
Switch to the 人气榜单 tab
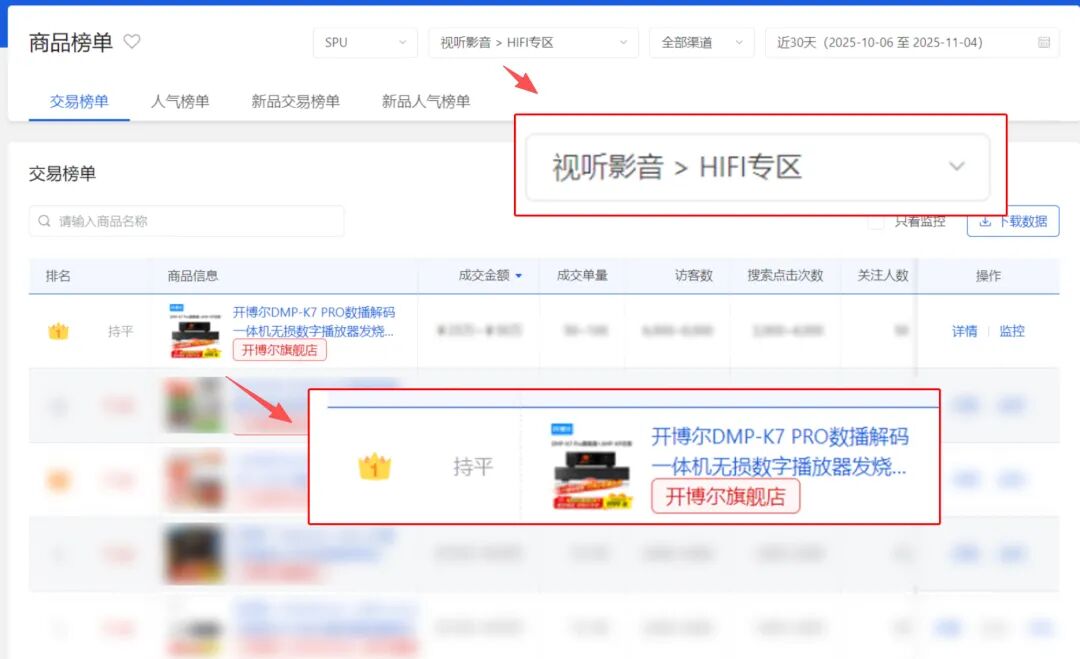pyautogui.click(x=180, y=101)
